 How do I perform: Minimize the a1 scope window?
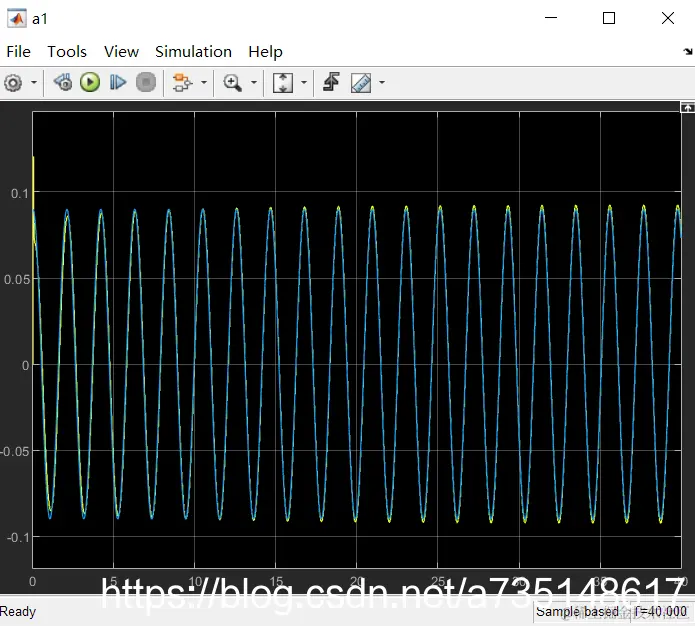point(551,18)
